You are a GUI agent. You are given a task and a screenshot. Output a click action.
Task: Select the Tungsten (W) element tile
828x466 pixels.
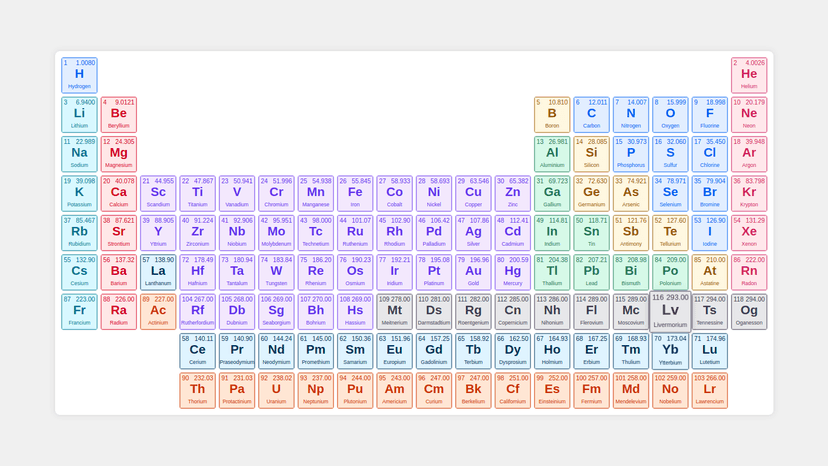pos(276,271)
